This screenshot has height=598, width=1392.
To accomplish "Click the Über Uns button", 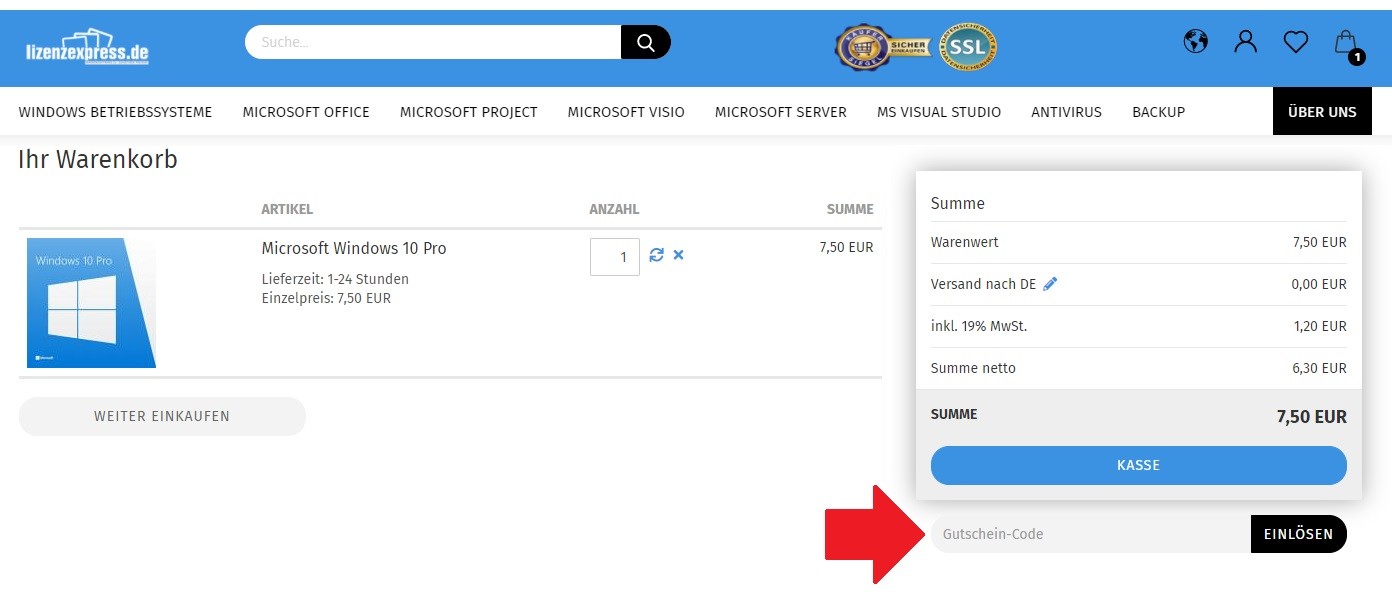I will pyautogui.click(x=1322, y=111).
